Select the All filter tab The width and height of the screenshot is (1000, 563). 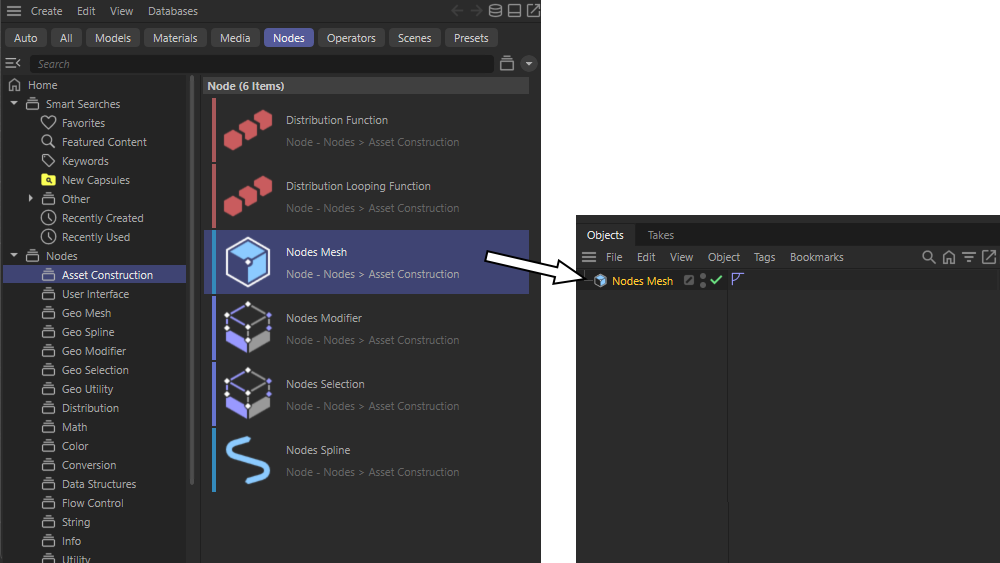(66, 38)
